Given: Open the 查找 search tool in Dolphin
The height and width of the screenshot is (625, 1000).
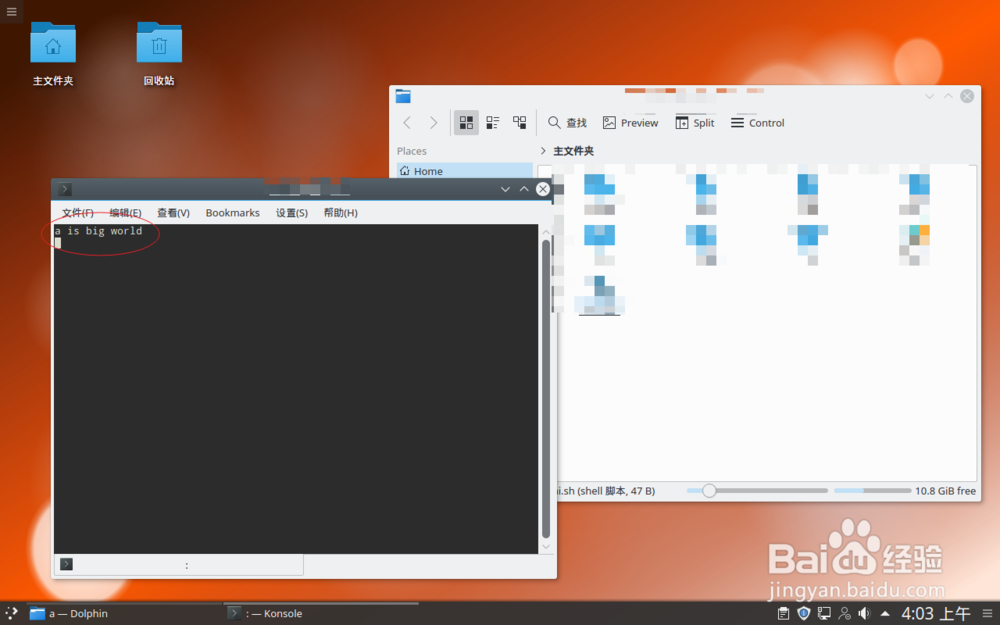Looking at the screenshot, I should coord(566,122).
